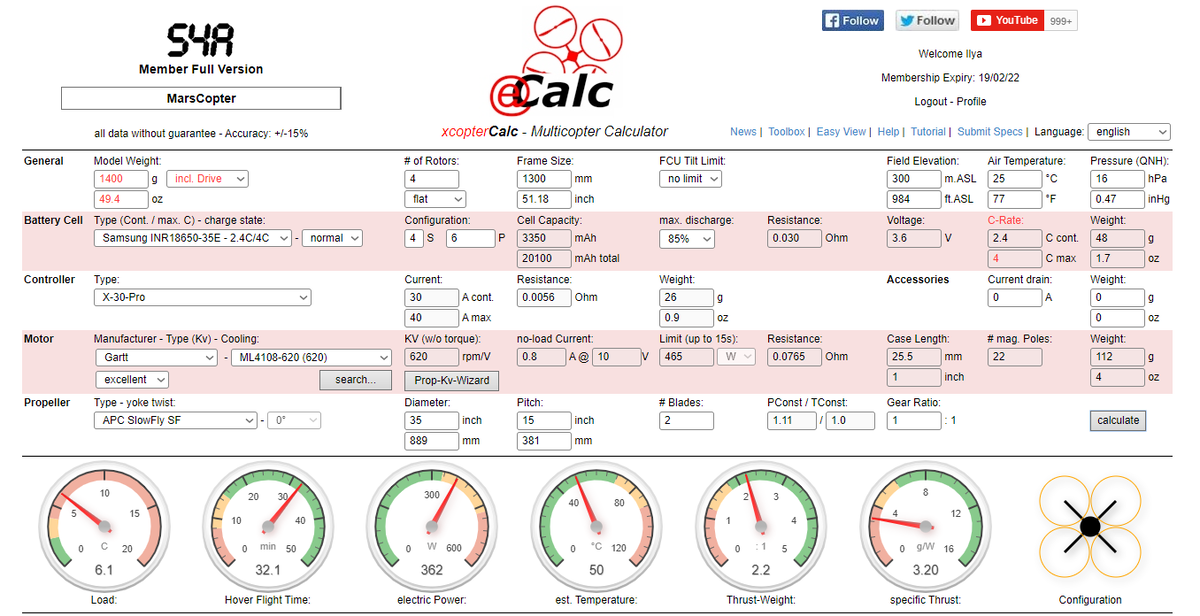
Task: Open the max. discharge 85% dropdown
Action: [687, 239]
